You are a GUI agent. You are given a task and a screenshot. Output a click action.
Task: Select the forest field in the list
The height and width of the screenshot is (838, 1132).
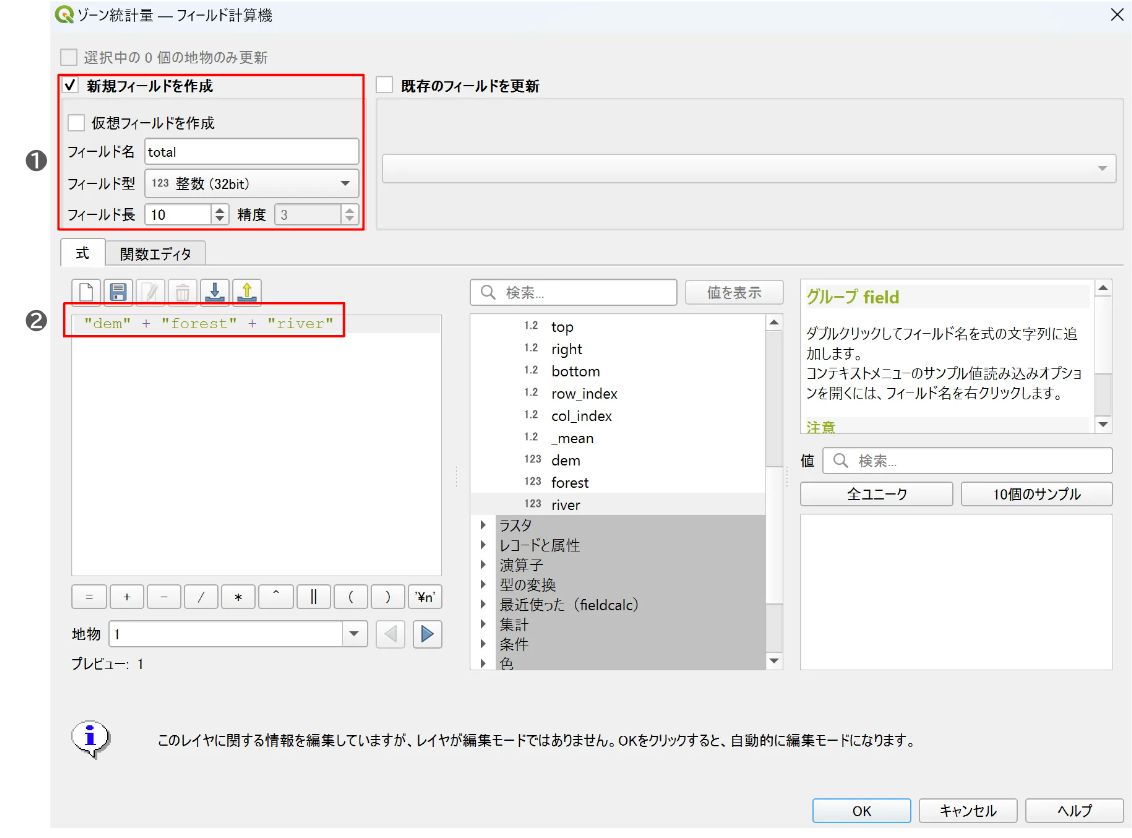570,482
